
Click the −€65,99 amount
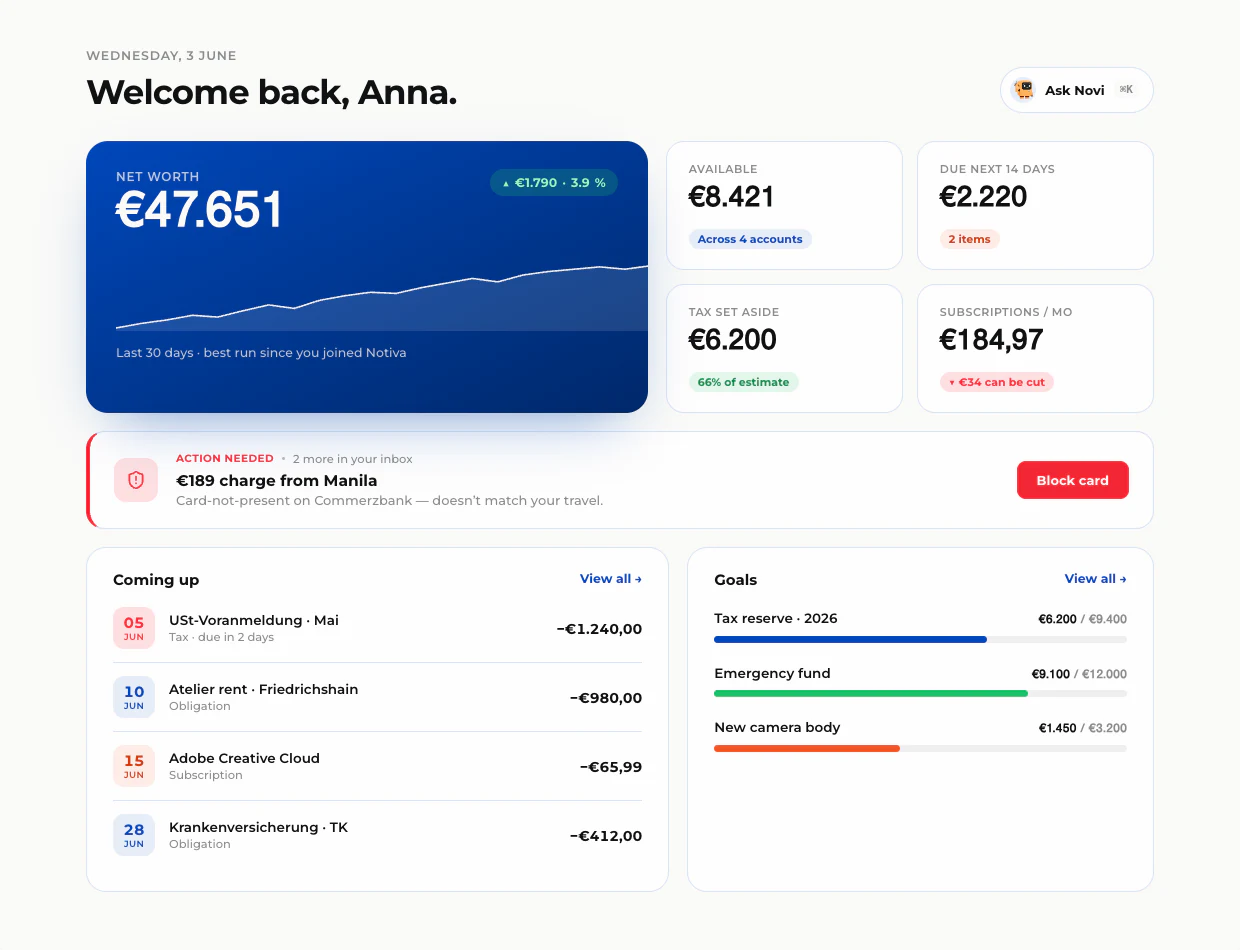[x=611, y=767]
